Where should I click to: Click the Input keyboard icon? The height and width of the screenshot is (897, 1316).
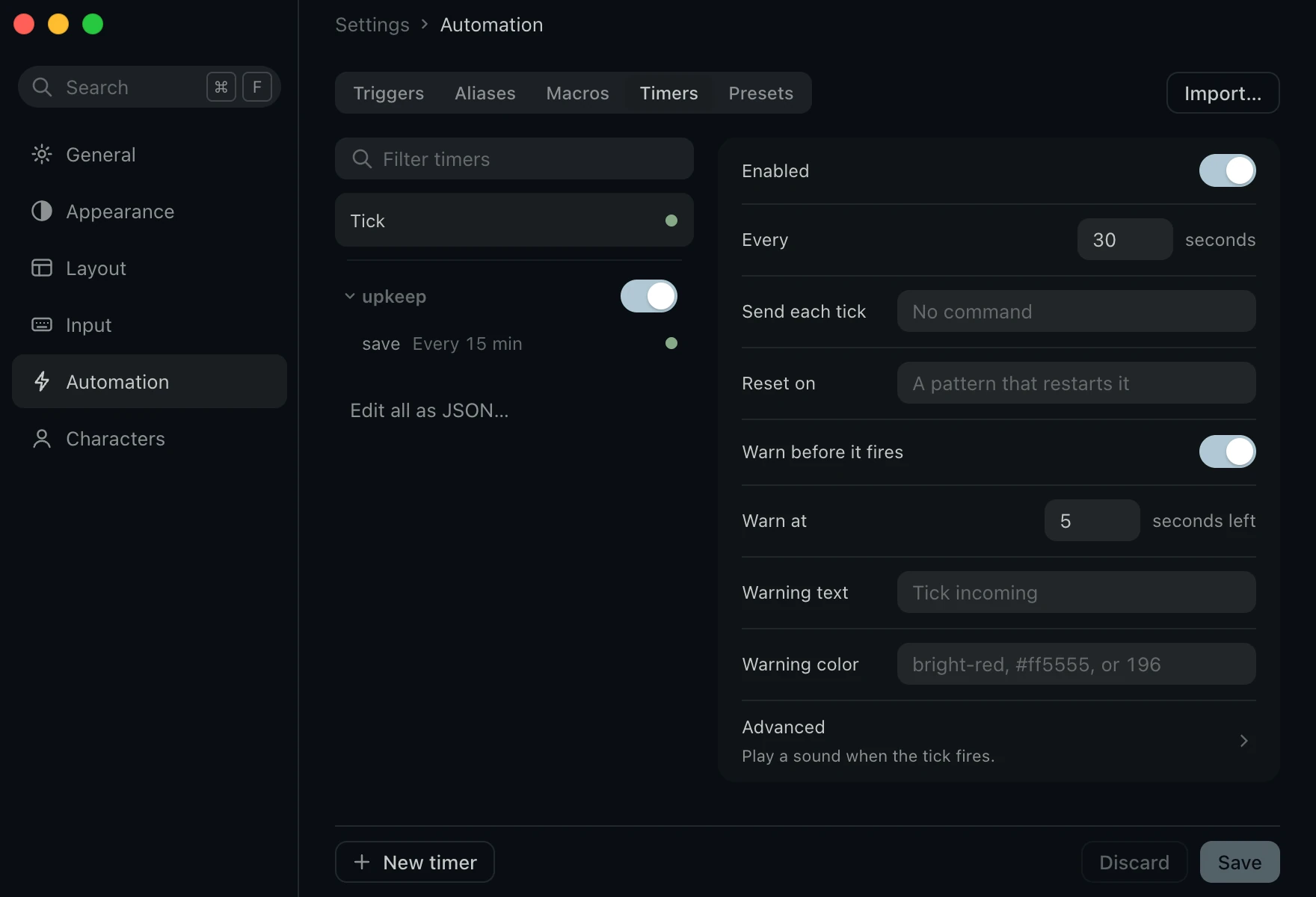click(42, 325)
